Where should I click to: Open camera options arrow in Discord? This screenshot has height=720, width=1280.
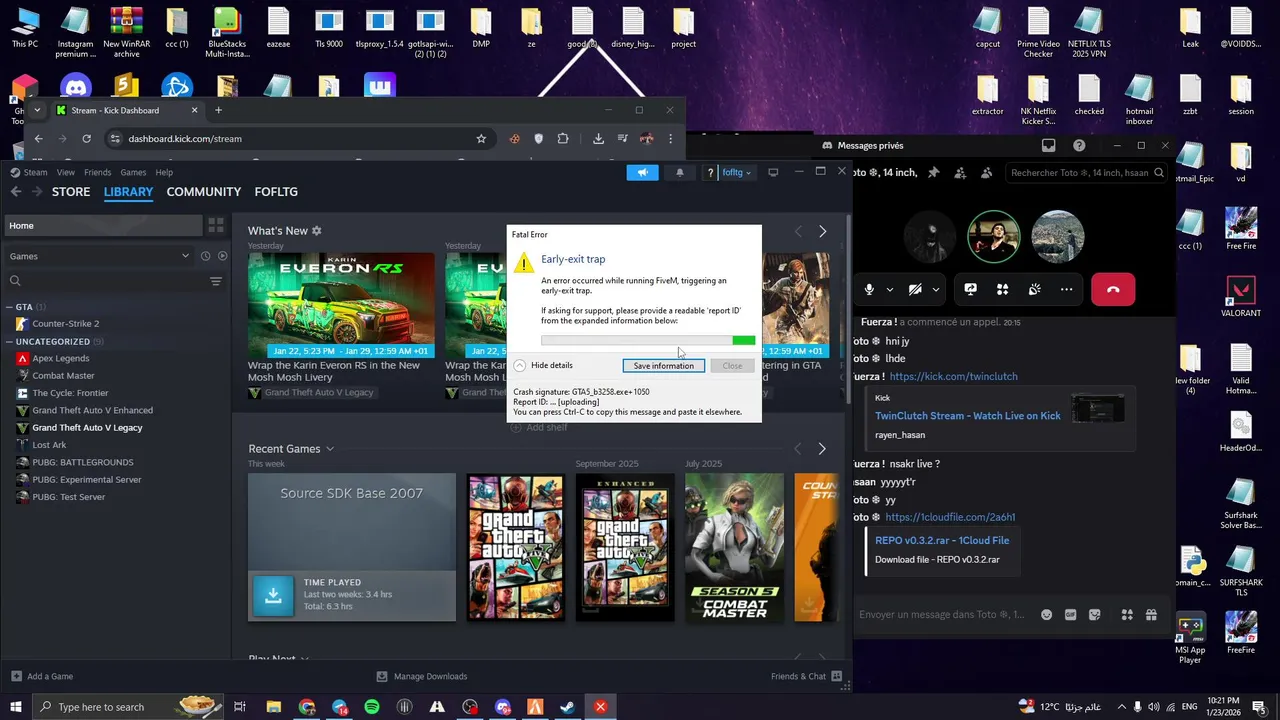coord(935,289)
